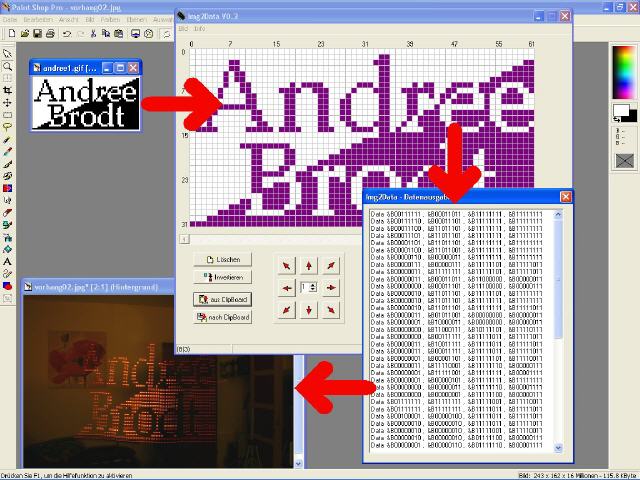Image resolution: width=640 pixels, height=480 pixels.
Task: Click the Undo icon in toolbar
Action: pyautogui.click(x=66, y=33)
